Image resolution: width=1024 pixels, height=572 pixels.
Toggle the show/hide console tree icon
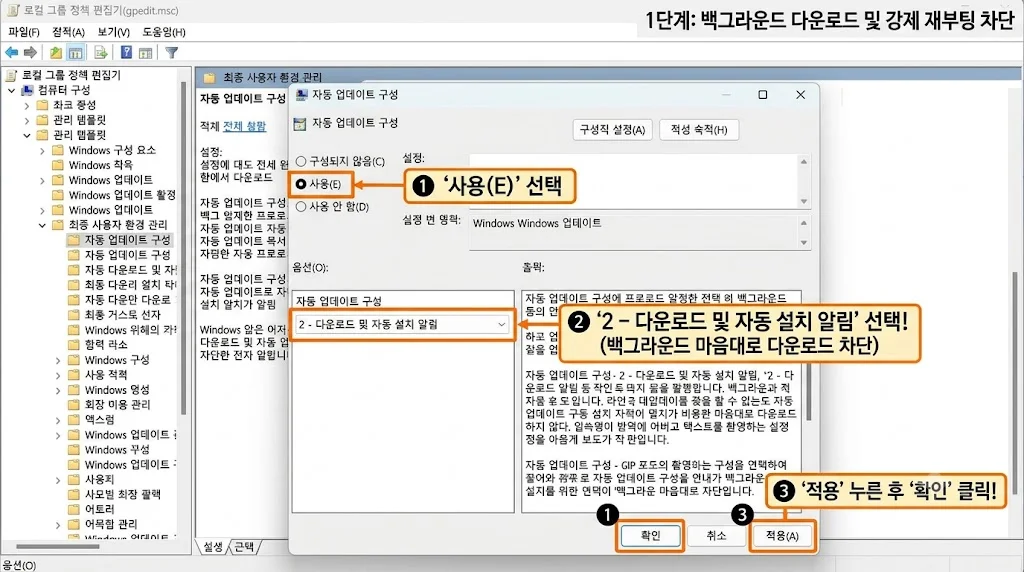pyautogui.click(x=76, y=52)
